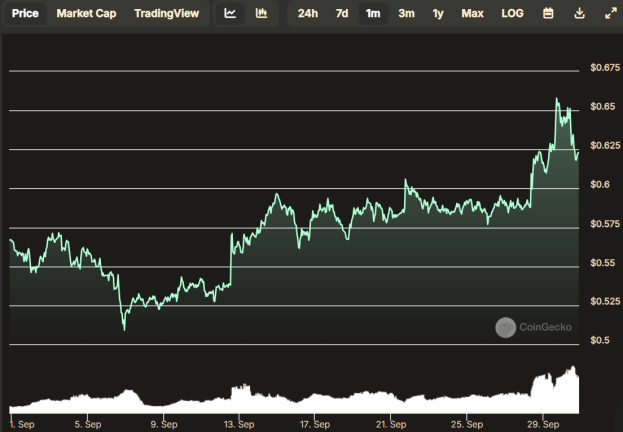This screenshot has height=432, width=623.
Task: Switch to candlestick chart icon
Action: pos(261,14)
